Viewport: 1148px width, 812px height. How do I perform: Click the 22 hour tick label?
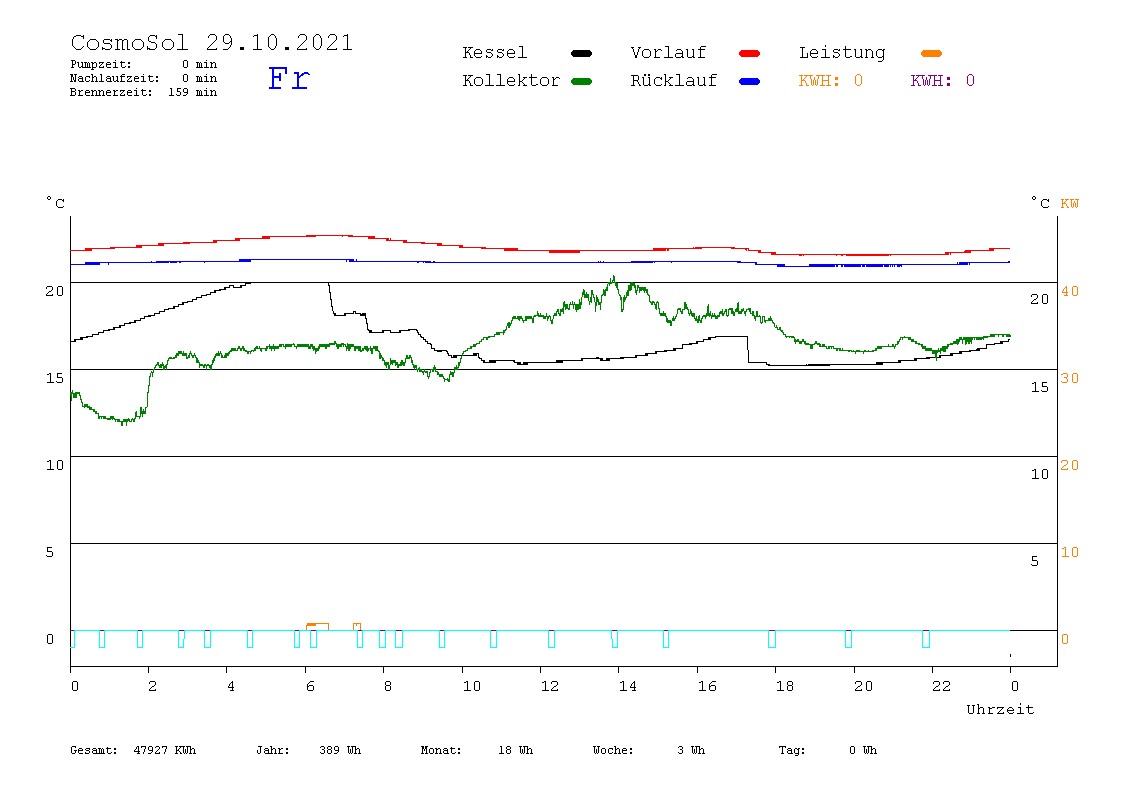coord(942,686)
